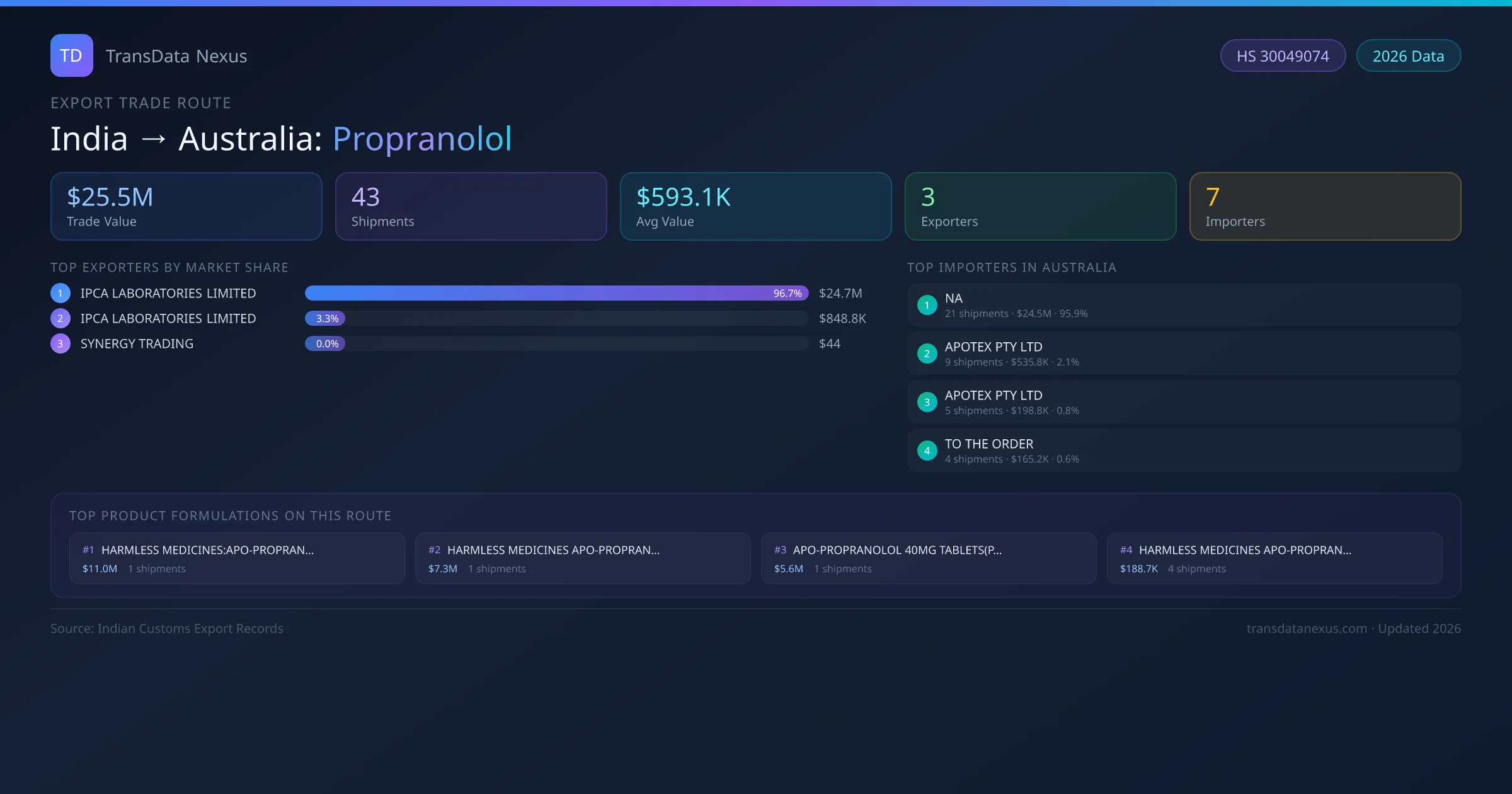Click green rank 3 importer badge
1512x794 pixels.
click(927, 402)
